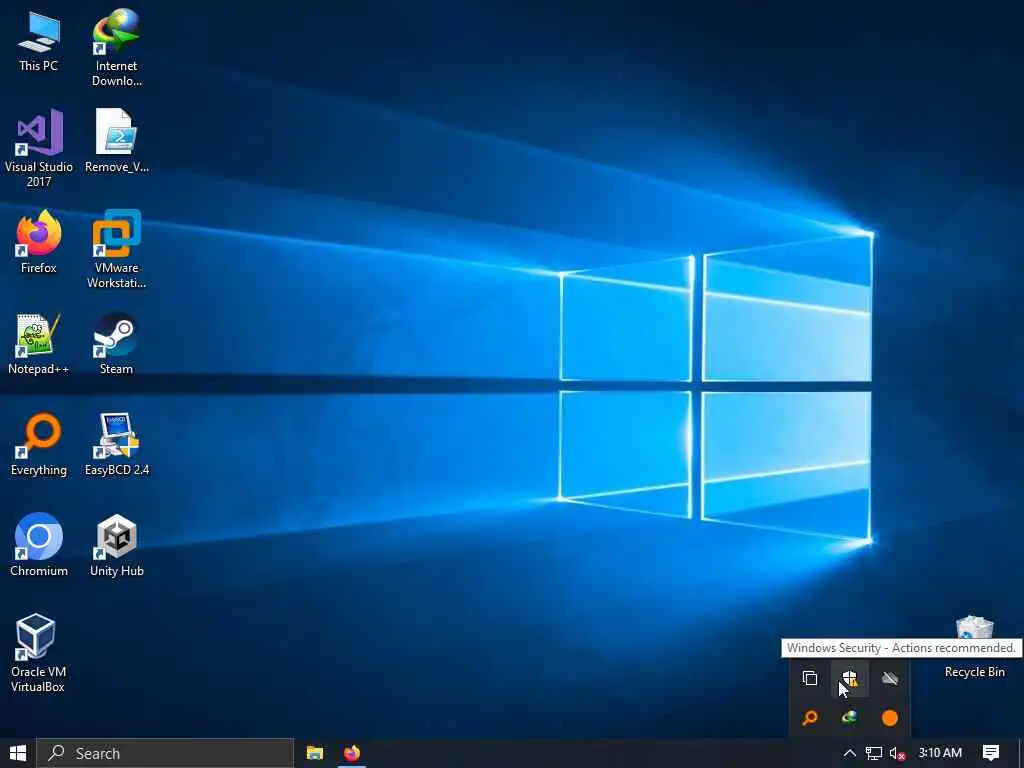The image size is (1024, 768).
Task: Open the clock showing 3:10 AM
Action: click(940, 753)
